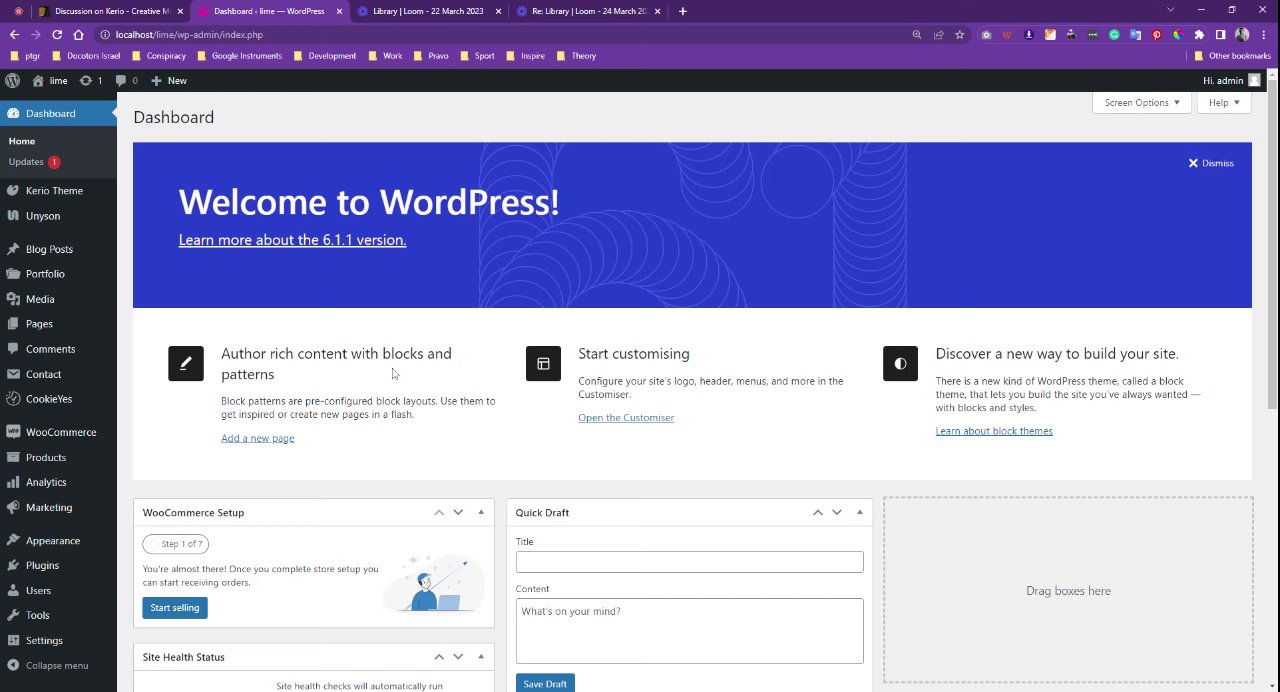Move Quick Draft widget down
This screenshot has width=1280, height=692.
837,512
